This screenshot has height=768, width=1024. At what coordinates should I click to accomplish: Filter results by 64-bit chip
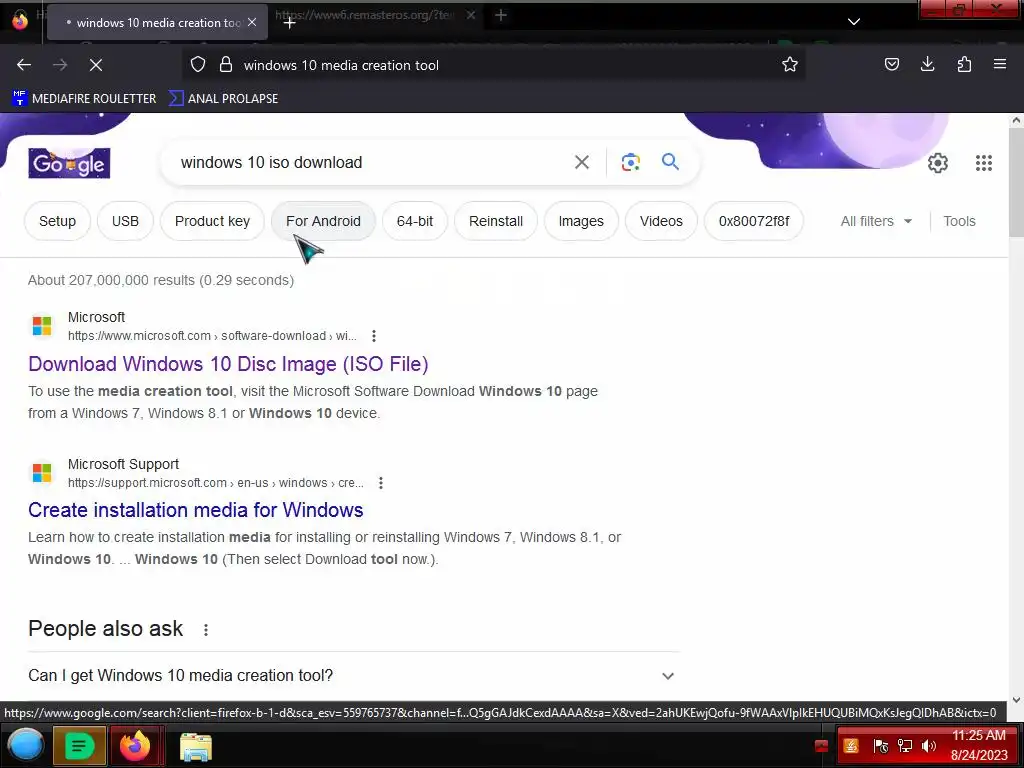[x=415, y=221]
